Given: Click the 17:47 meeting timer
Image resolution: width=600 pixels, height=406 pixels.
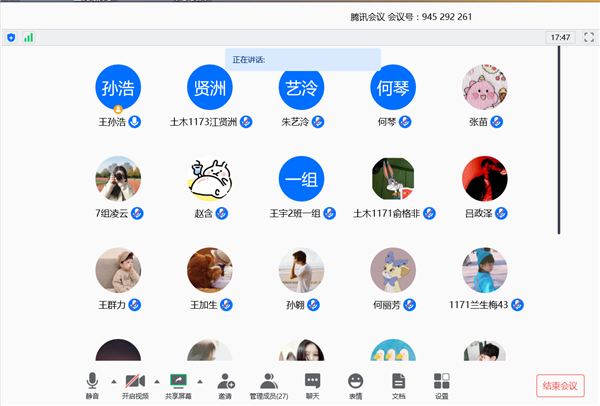Looking at the screenshot, I should [559, 37].
